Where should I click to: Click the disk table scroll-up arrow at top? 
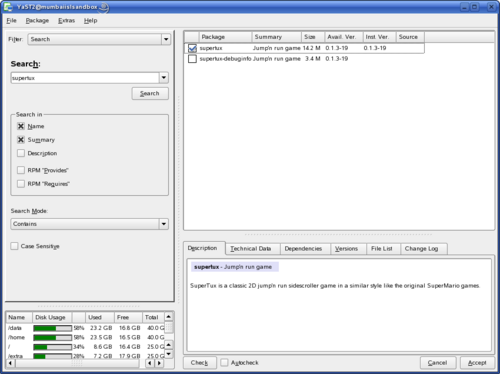pos(169,316)
